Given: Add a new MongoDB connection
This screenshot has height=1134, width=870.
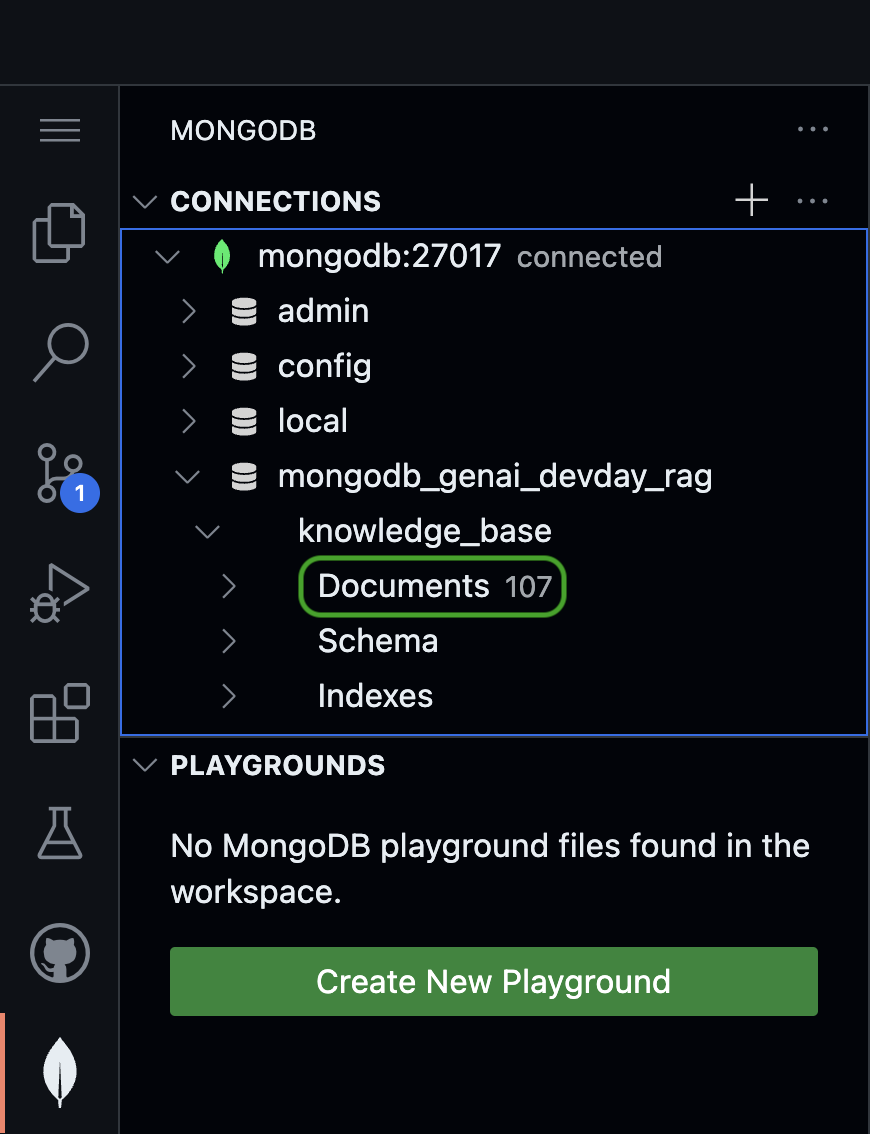Looking at the screenshot, I should click(751, 200).
